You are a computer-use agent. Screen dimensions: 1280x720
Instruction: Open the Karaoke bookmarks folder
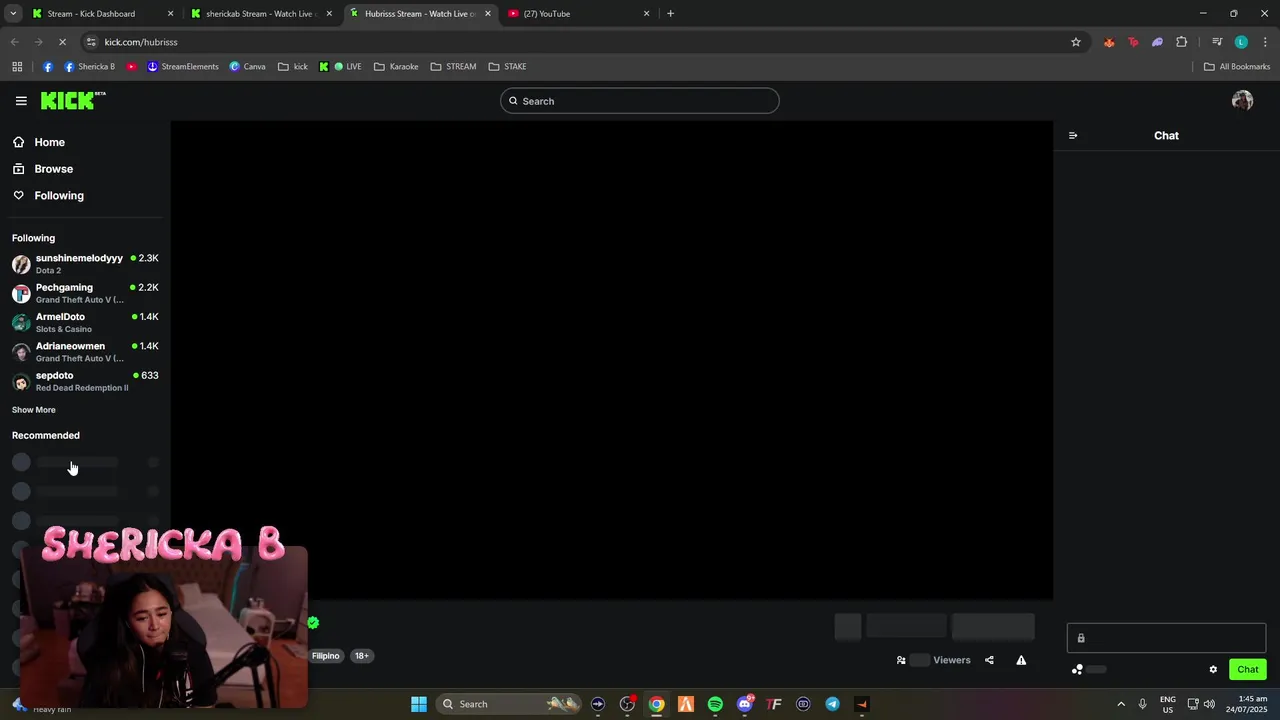click(x=396, y=67)
